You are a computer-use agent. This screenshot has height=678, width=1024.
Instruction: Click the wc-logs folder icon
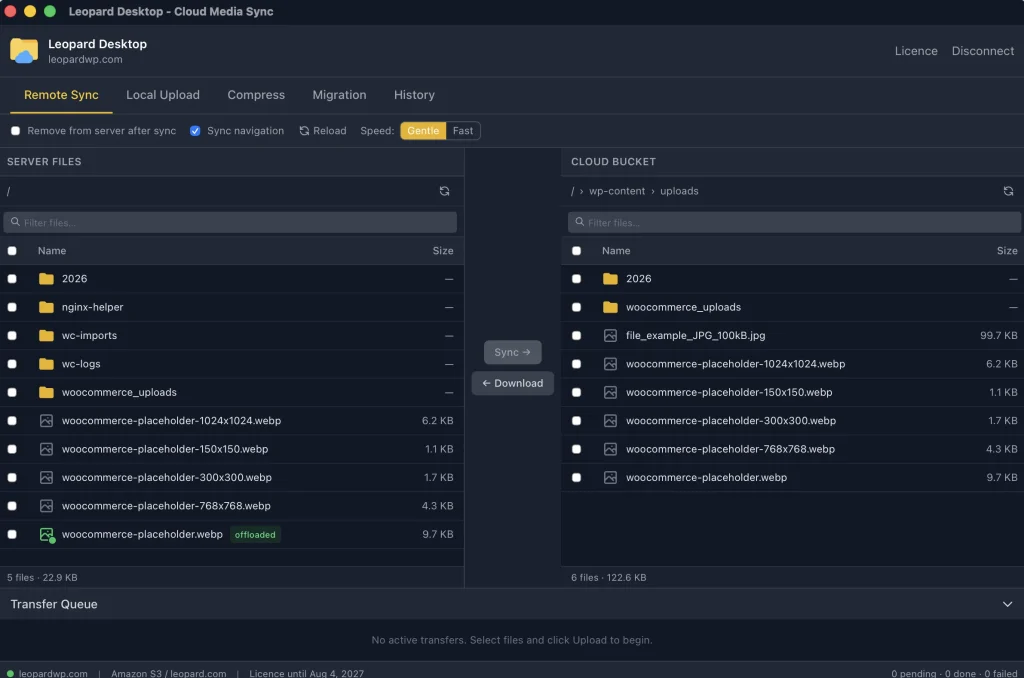point(46,364)
